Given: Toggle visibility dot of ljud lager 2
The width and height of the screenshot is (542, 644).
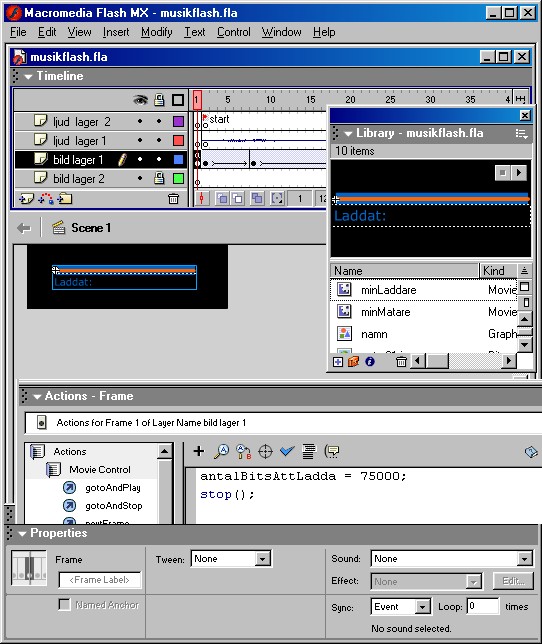Looking at the screenshot, I should [140, 121].
